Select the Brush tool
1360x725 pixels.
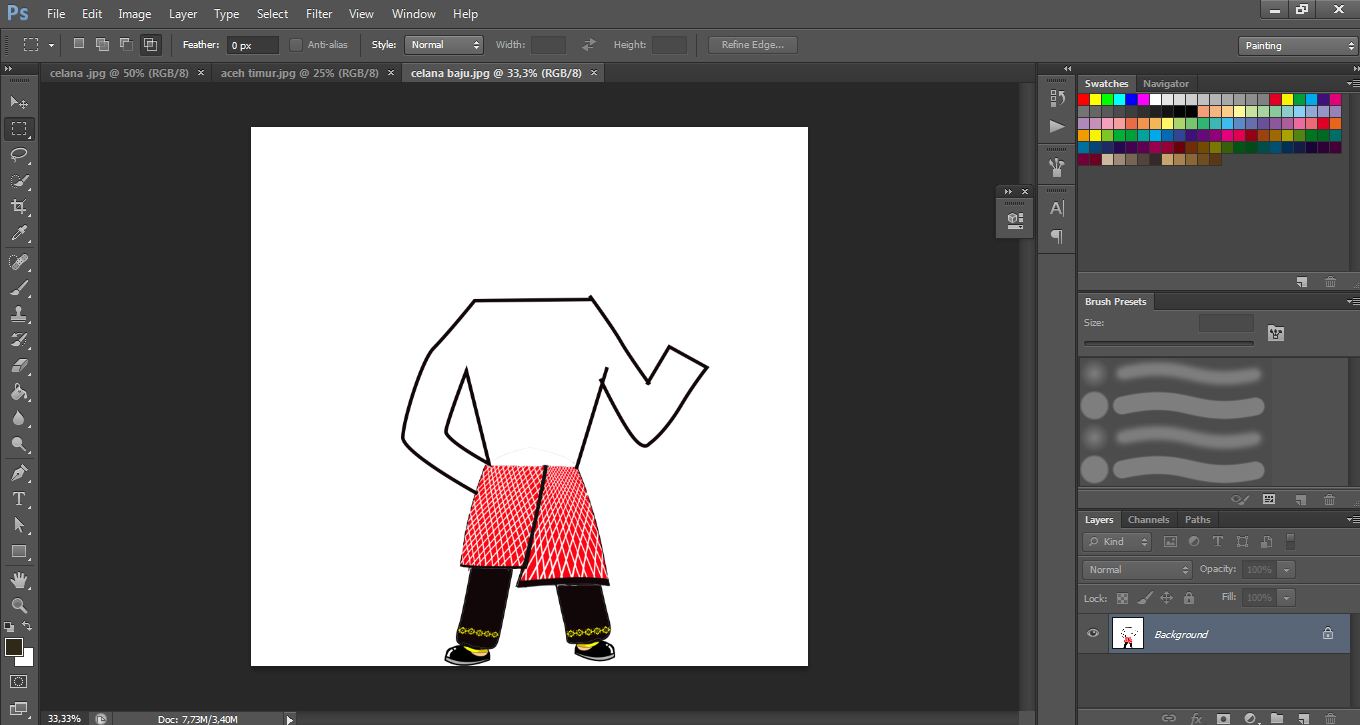coord(19,288)
